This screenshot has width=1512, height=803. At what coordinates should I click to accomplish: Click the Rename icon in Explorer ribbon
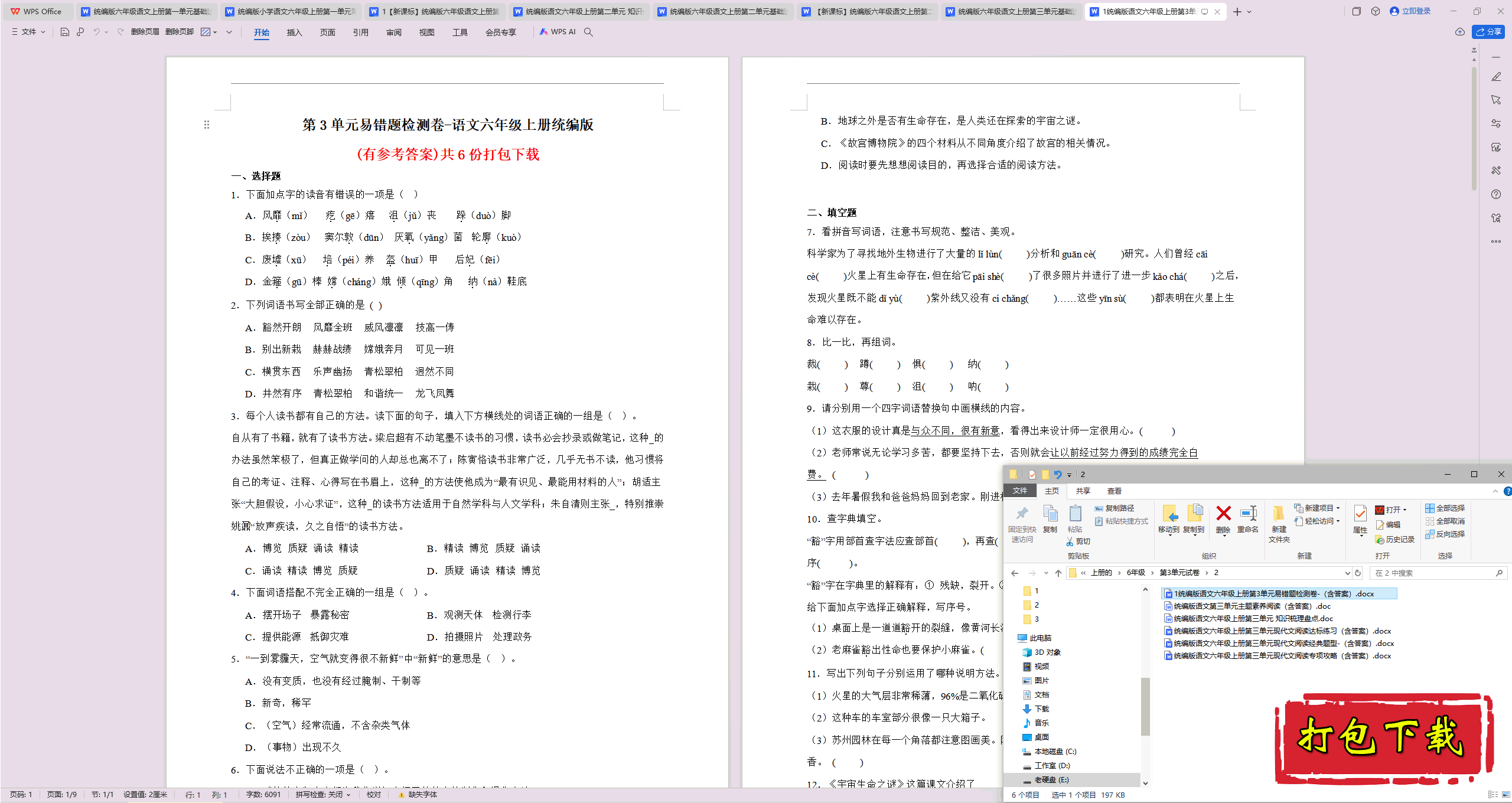pyautogui.click(x=1248, y=519)
